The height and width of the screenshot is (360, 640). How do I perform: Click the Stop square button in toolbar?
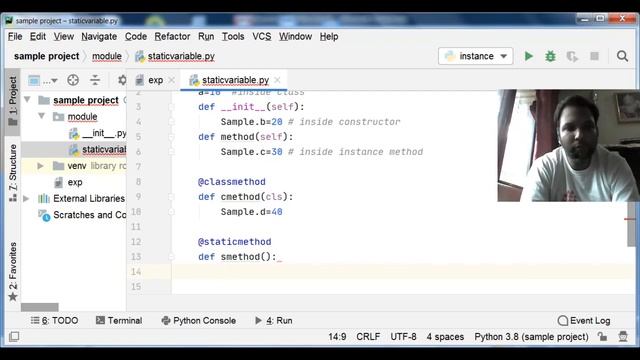coord(594,56)
